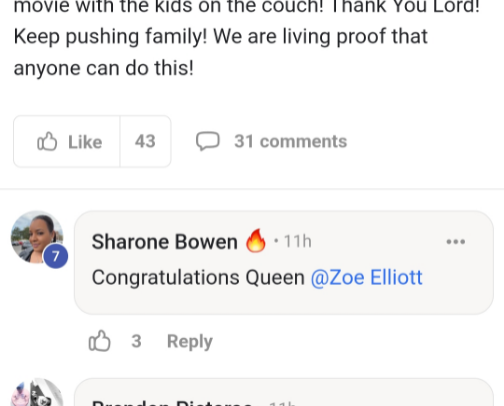The image size is (504, 406).
Task: Click the 11h timestamp on Sharone's comment
Action: tap(297, 241)
